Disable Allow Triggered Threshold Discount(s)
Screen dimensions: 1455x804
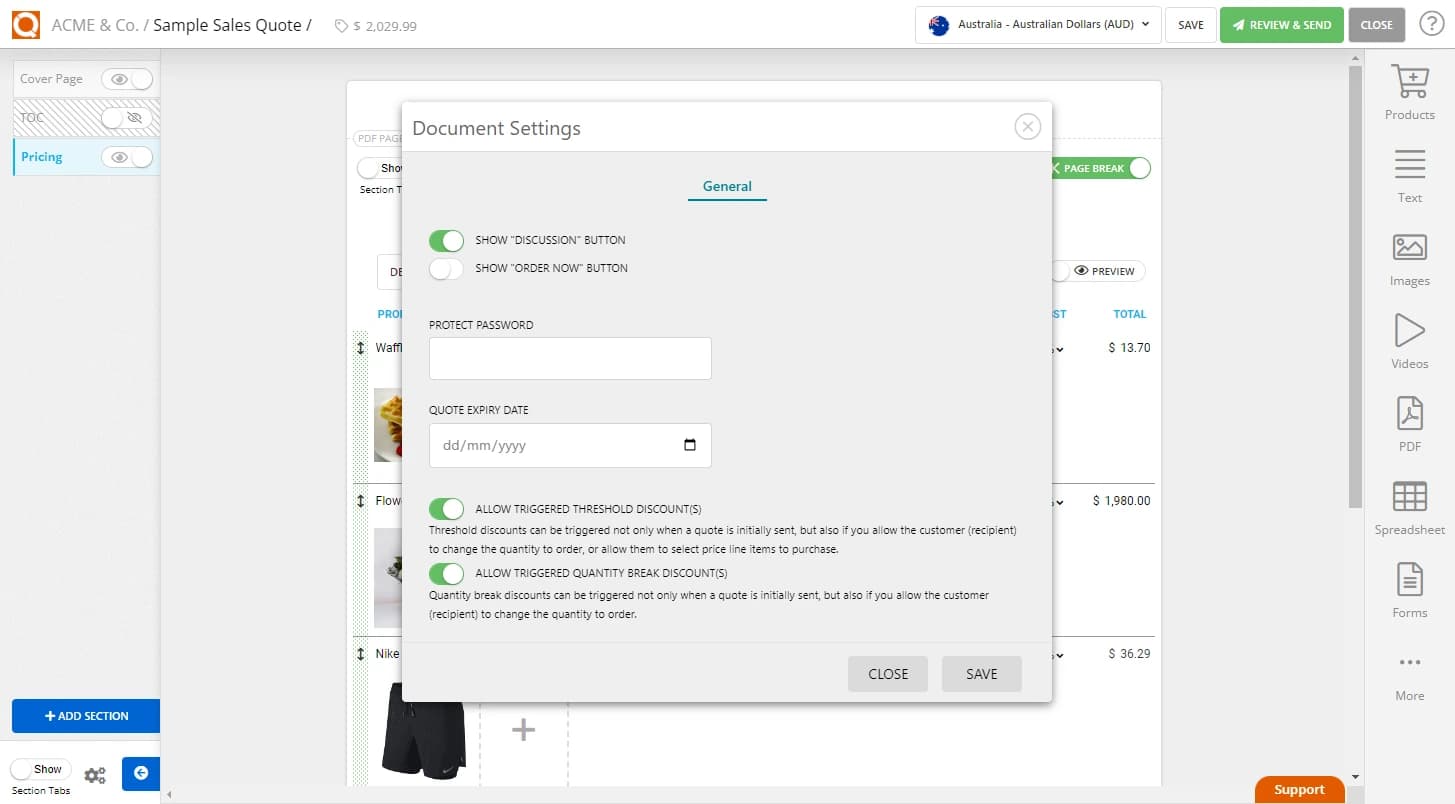(x=446, y=509)
